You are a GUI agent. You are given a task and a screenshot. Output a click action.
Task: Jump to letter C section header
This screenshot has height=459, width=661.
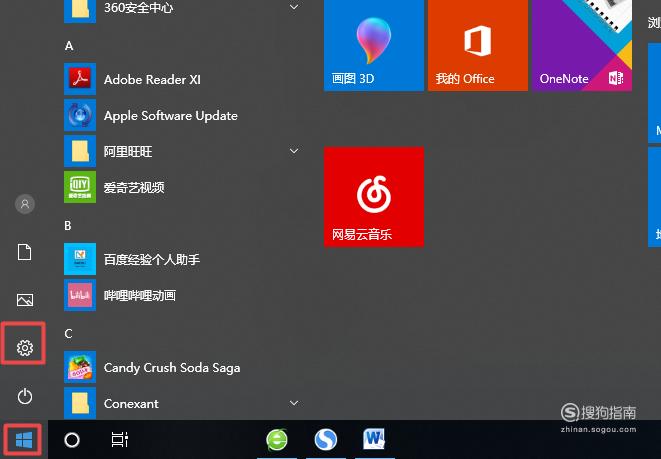[x=69, y=334]
